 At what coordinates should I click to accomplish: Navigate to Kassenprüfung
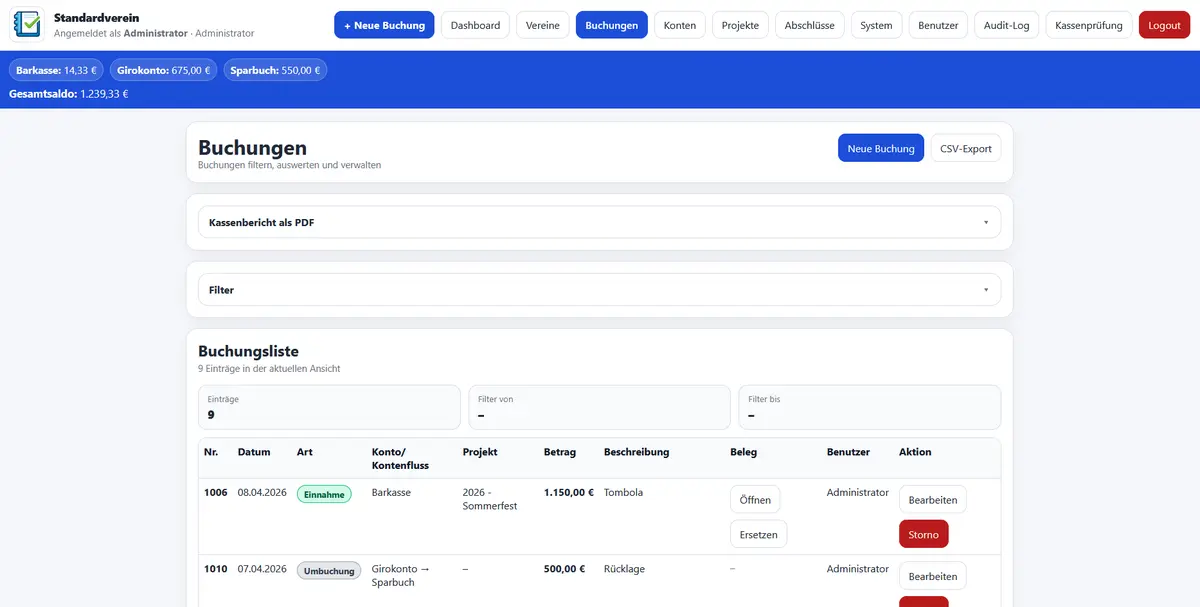[x=1089, y=25]
